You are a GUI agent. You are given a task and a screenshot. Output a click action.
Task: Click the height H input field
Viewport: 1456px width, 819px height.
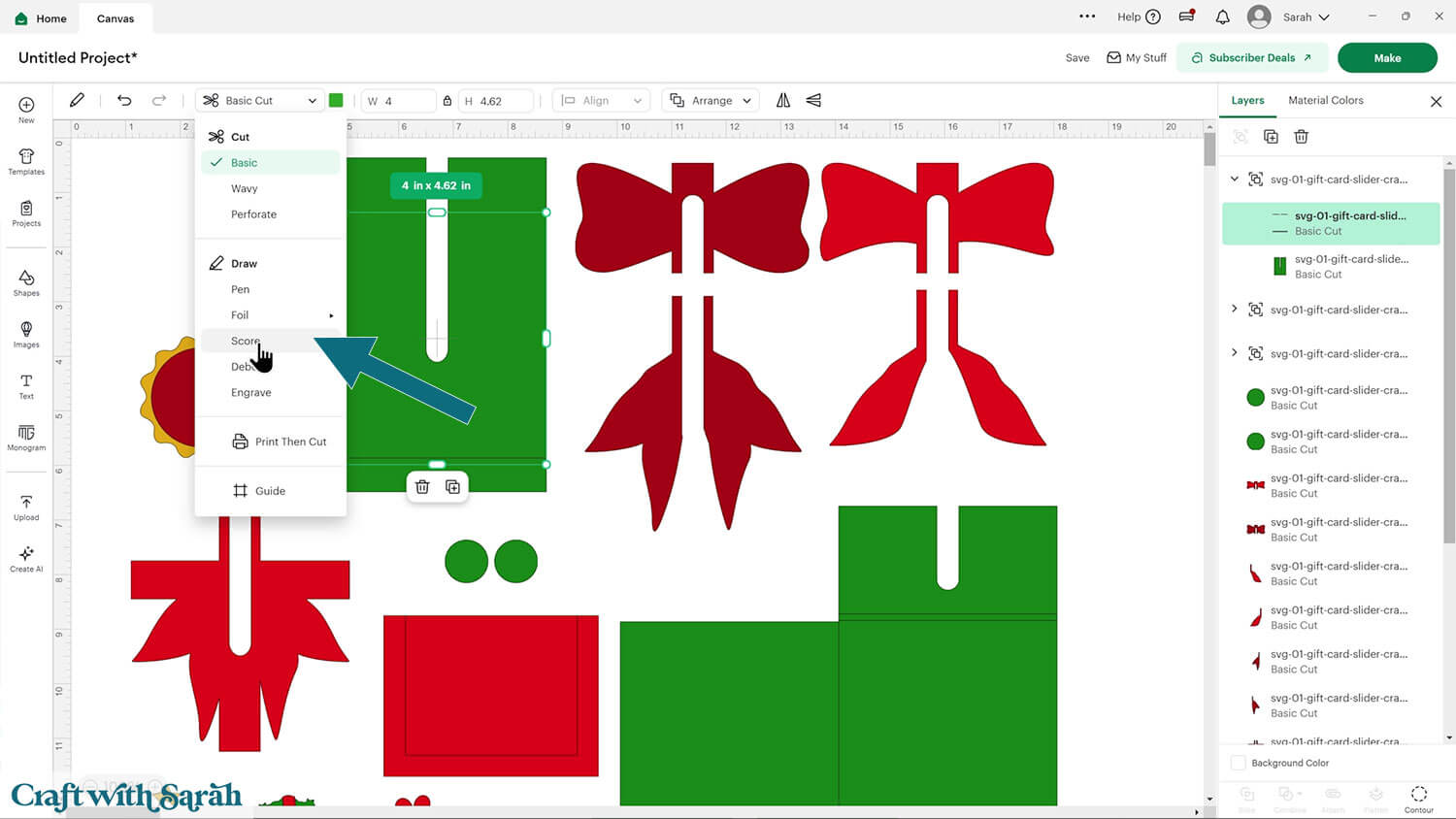pyautogui.click(x=496, y=101)
